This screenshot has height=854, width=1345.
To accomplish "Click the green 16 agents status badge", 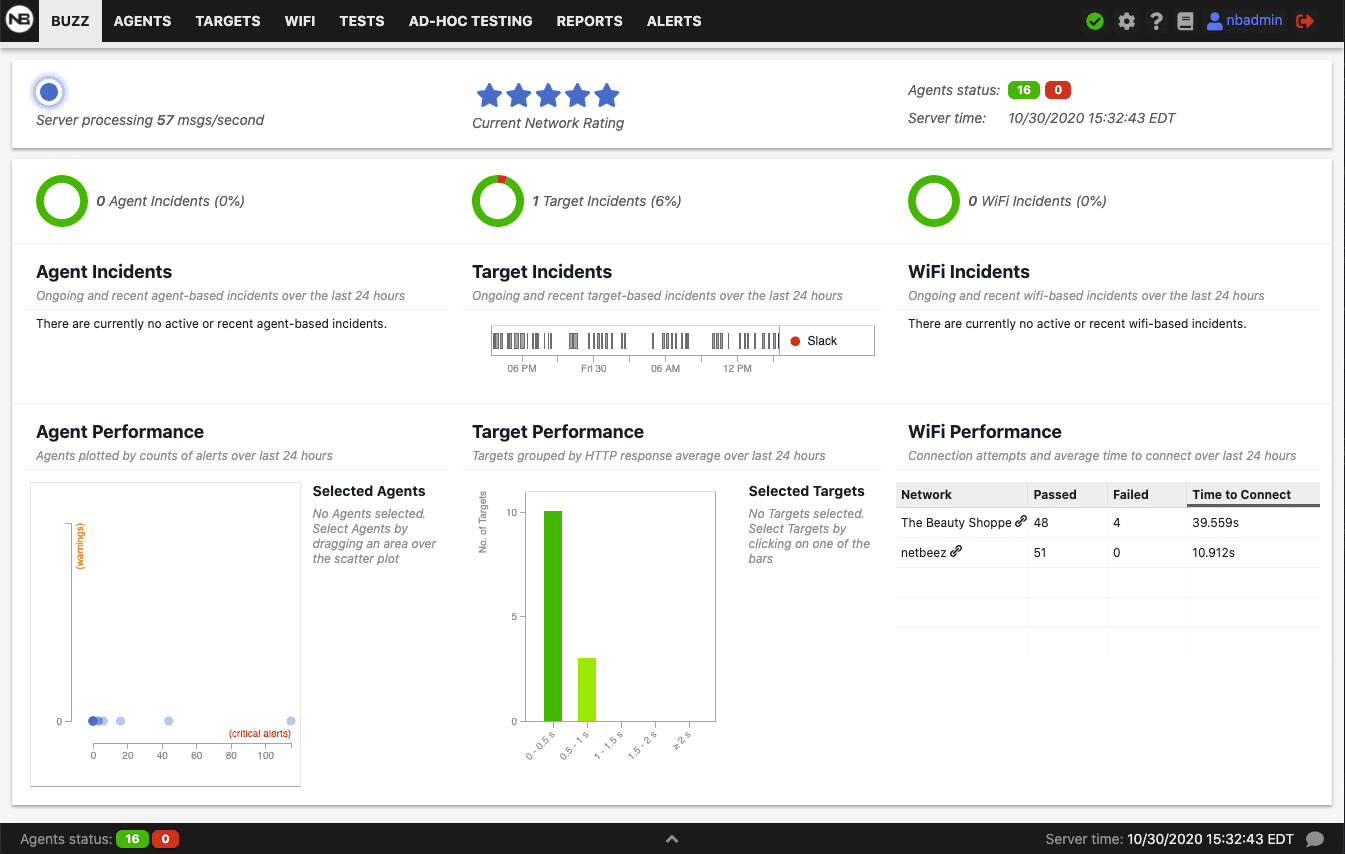I will [x=1023, y=89].
